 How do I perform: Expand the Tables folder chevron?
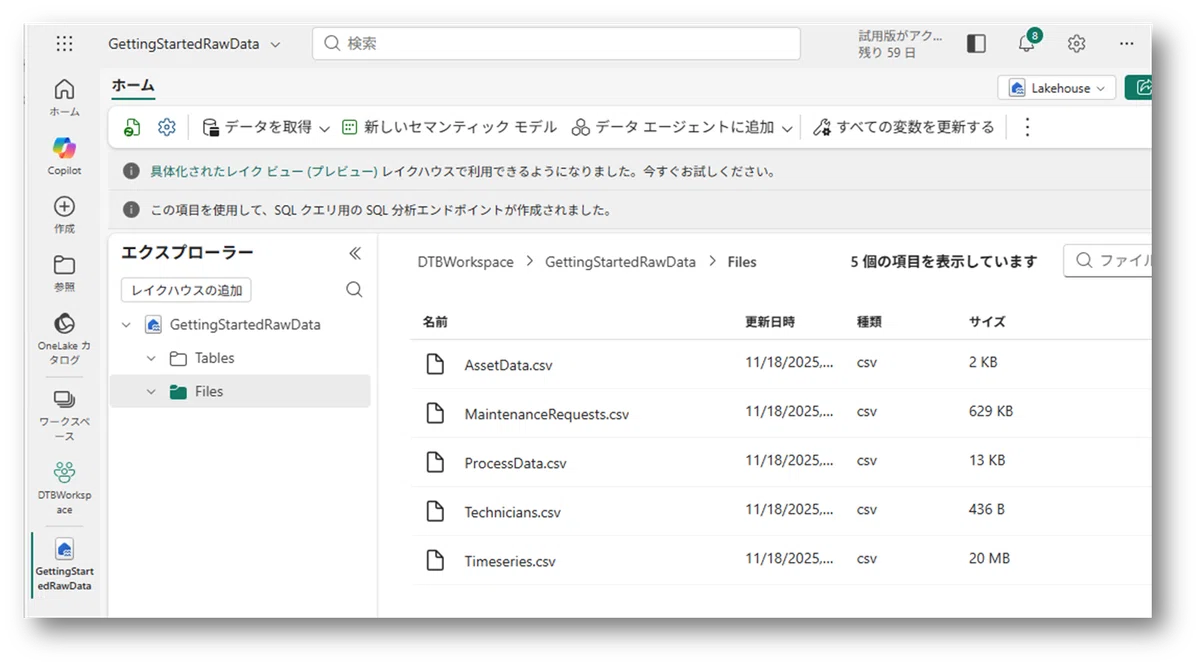(151, 358)
